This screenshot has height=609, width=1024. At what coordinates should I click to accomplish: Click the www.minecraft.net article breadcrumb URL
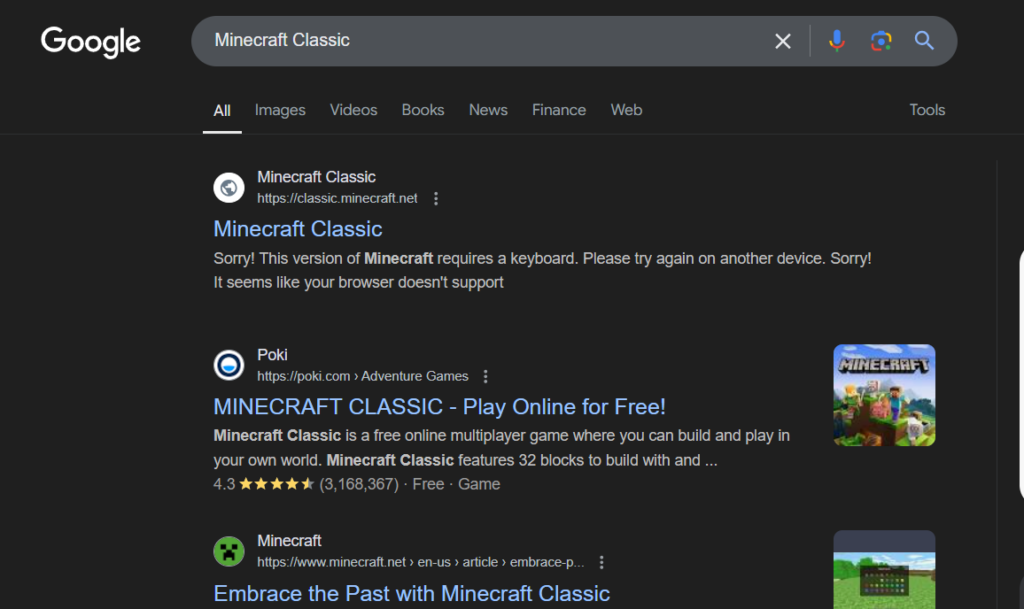click(421, 562)
